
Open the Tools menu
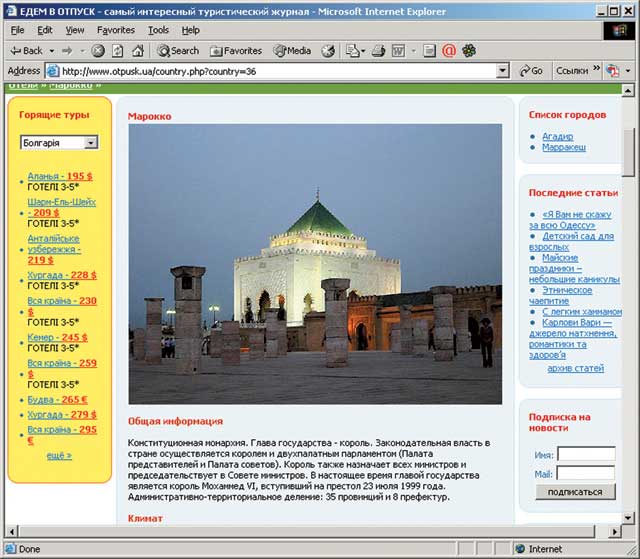[x=158, y=30]
